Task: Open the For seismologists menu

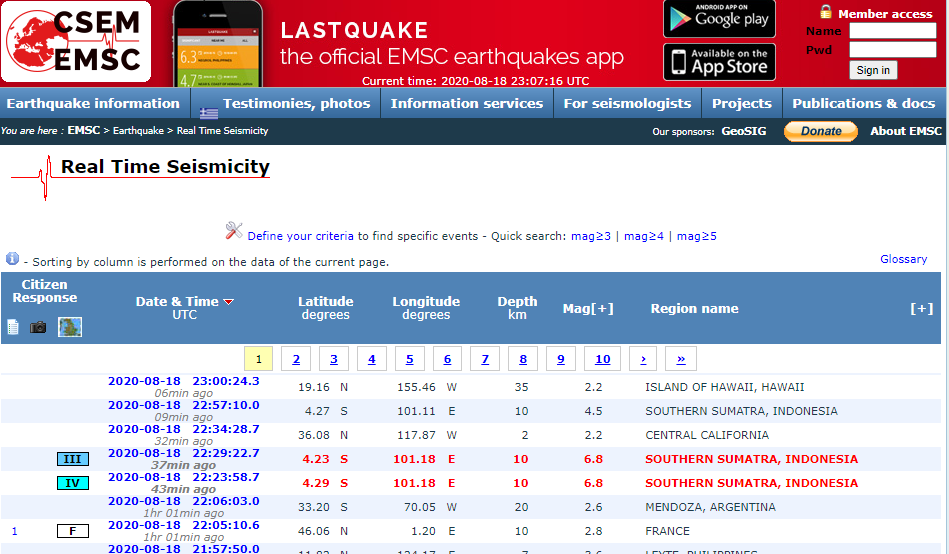Action: (x=627, y=103)
